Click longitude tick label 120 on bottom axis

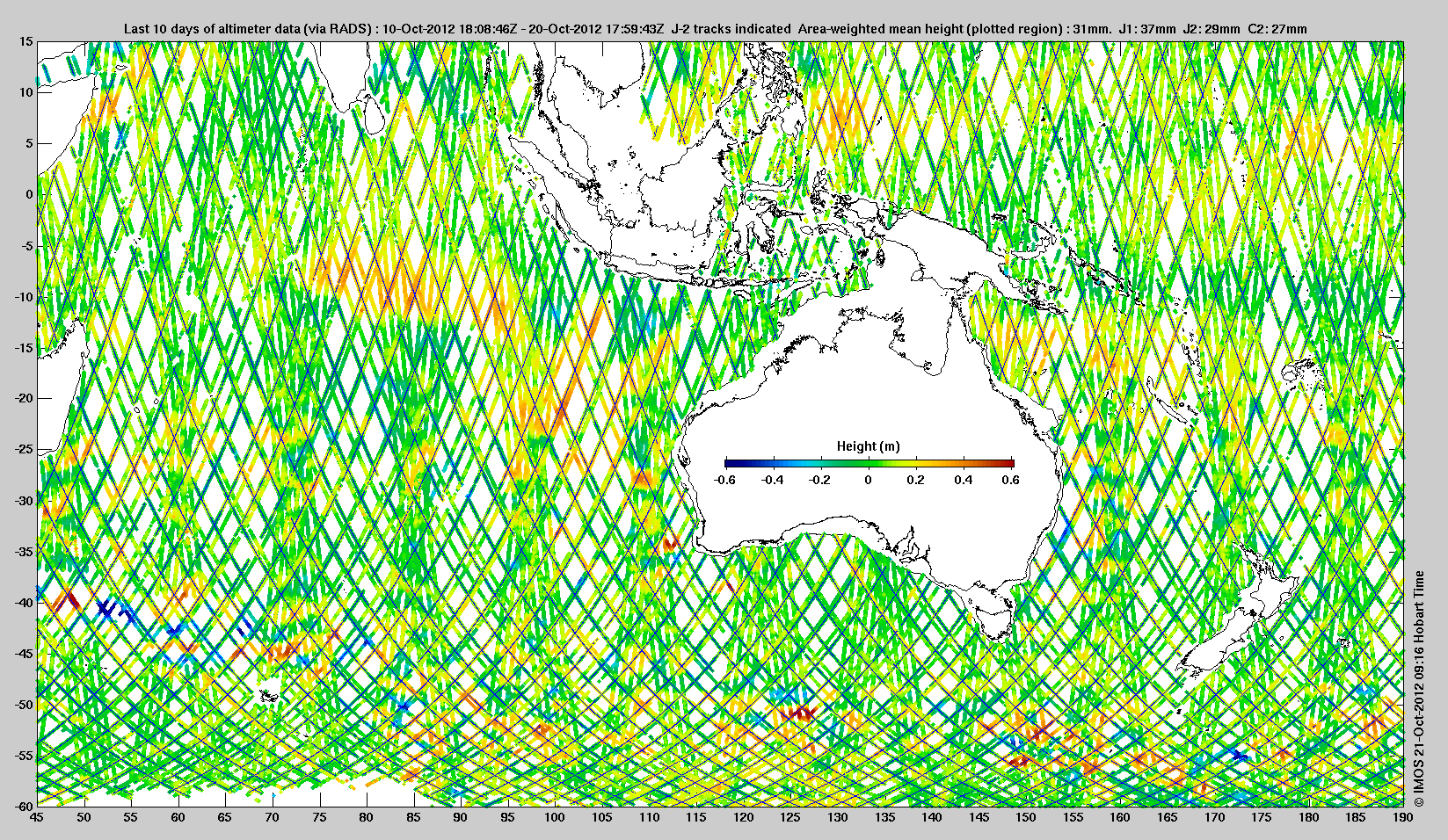(x=744, y=817)
